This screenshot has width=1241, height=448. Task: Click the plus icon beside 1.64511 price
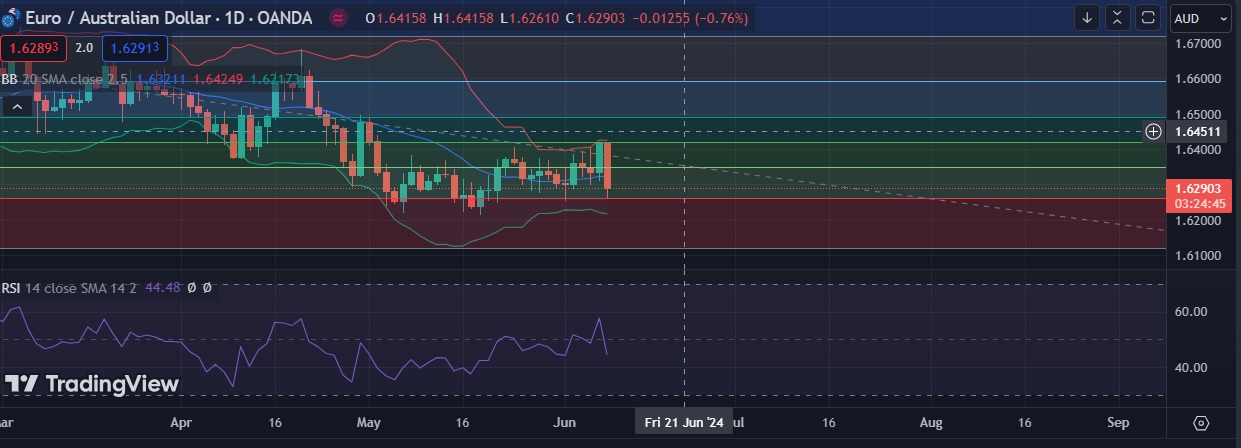click(1153, 131)
